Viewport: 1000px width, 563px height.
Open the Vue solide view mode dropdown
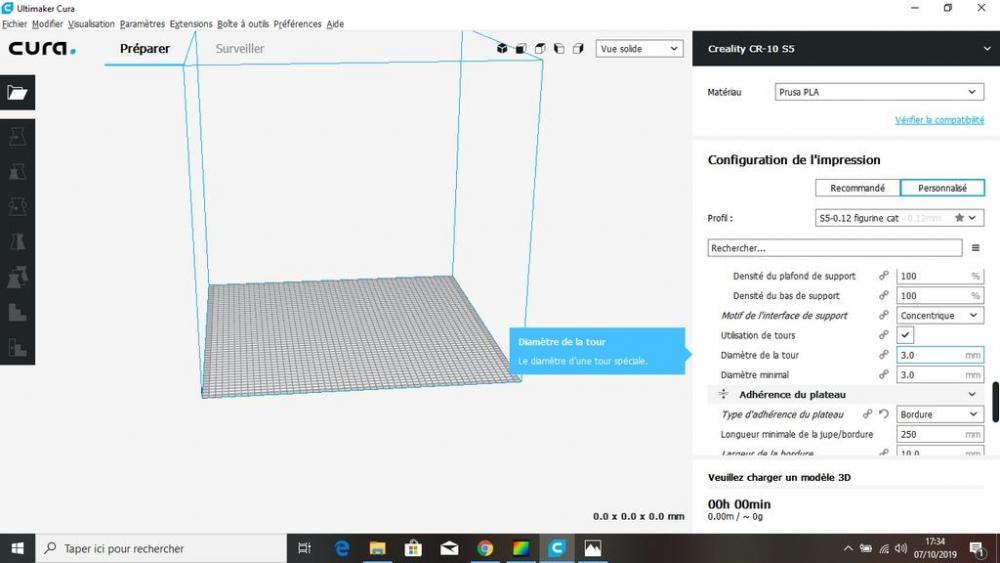coord(639,48)
